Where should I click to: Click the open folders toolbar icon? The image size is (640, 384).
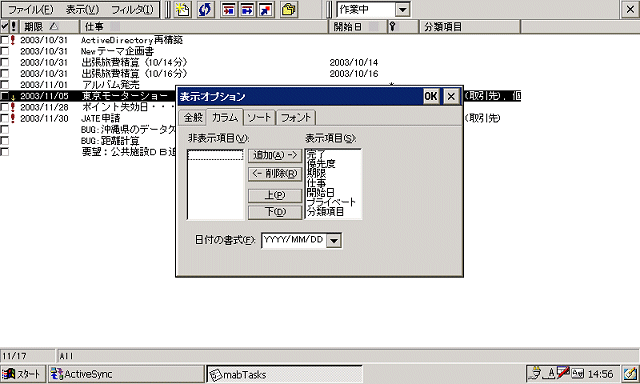coord(289,9)
